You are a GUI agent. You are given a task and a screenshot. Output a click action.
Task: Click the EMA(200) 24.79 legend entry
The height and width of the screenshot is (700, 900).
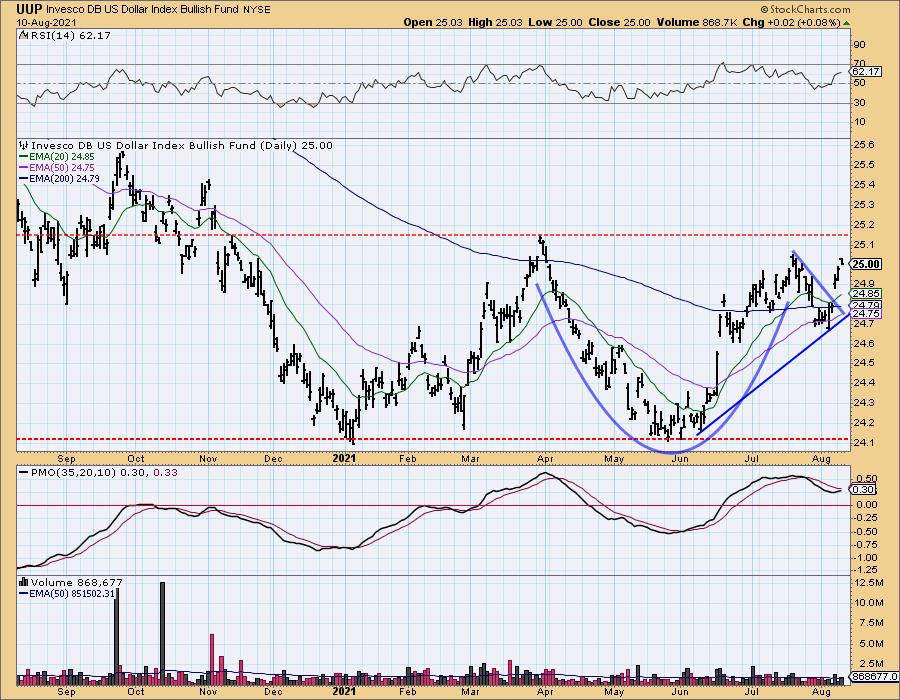coord(60,179)
